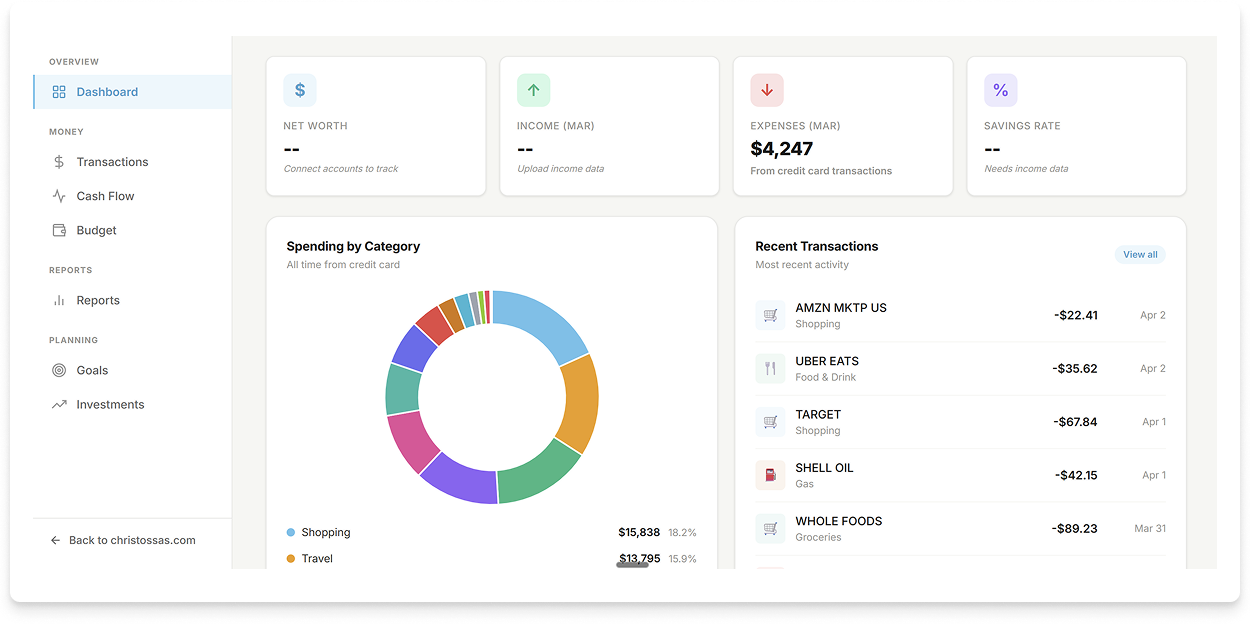Screen dimensions: 1250x624
Task: Click the left arrow beside Back to christossas.com
Action: pos(55,540)
